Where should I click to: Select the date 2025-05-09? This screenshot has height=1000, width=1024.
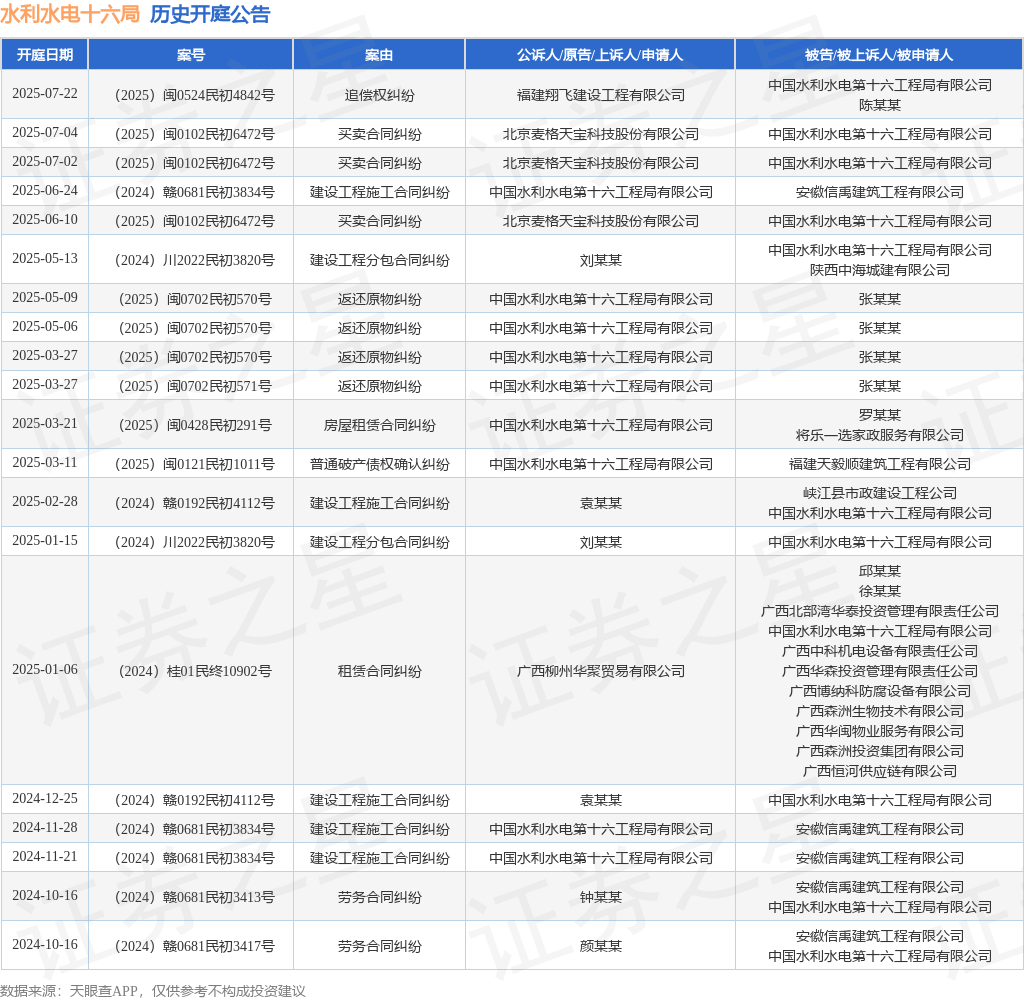(x=45, y=298)
